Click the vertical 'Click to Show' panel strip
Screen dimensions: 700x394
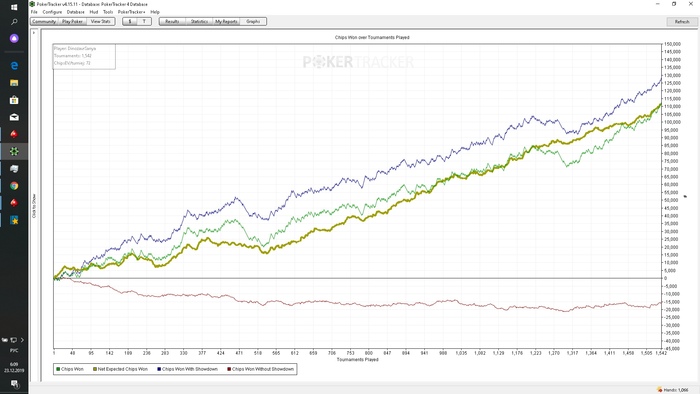34,206
